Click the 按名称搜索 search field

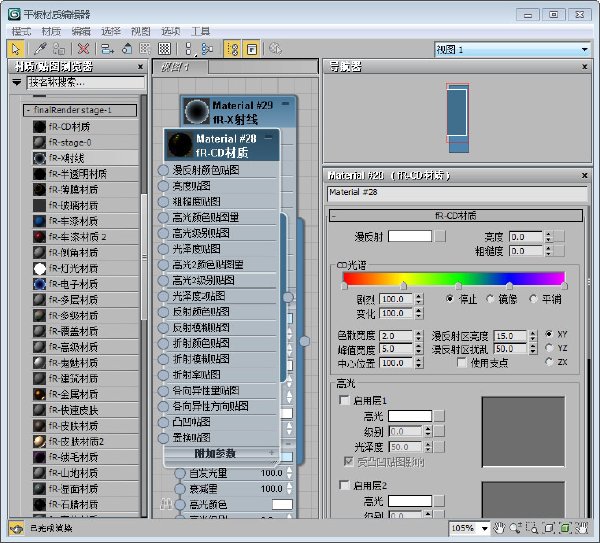click(x=86, y=82)
